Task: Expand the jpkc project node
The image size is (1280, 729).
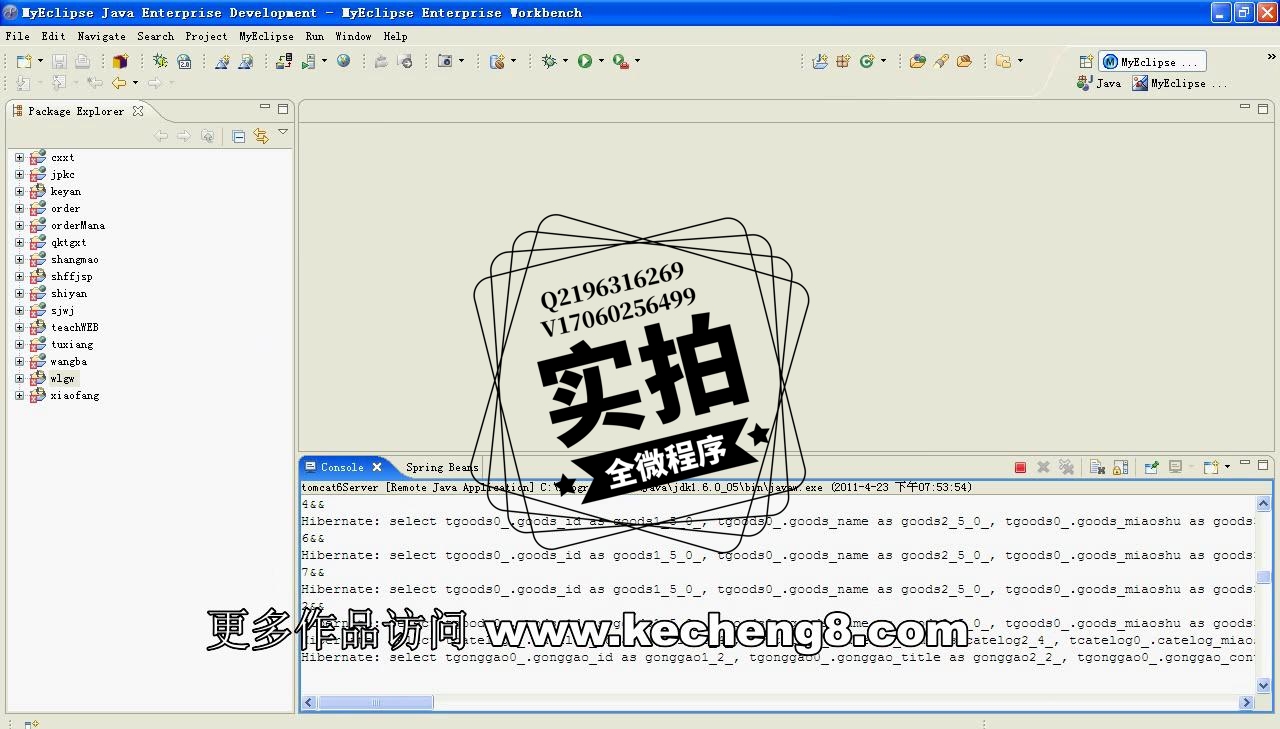Action: click(19, 175)
